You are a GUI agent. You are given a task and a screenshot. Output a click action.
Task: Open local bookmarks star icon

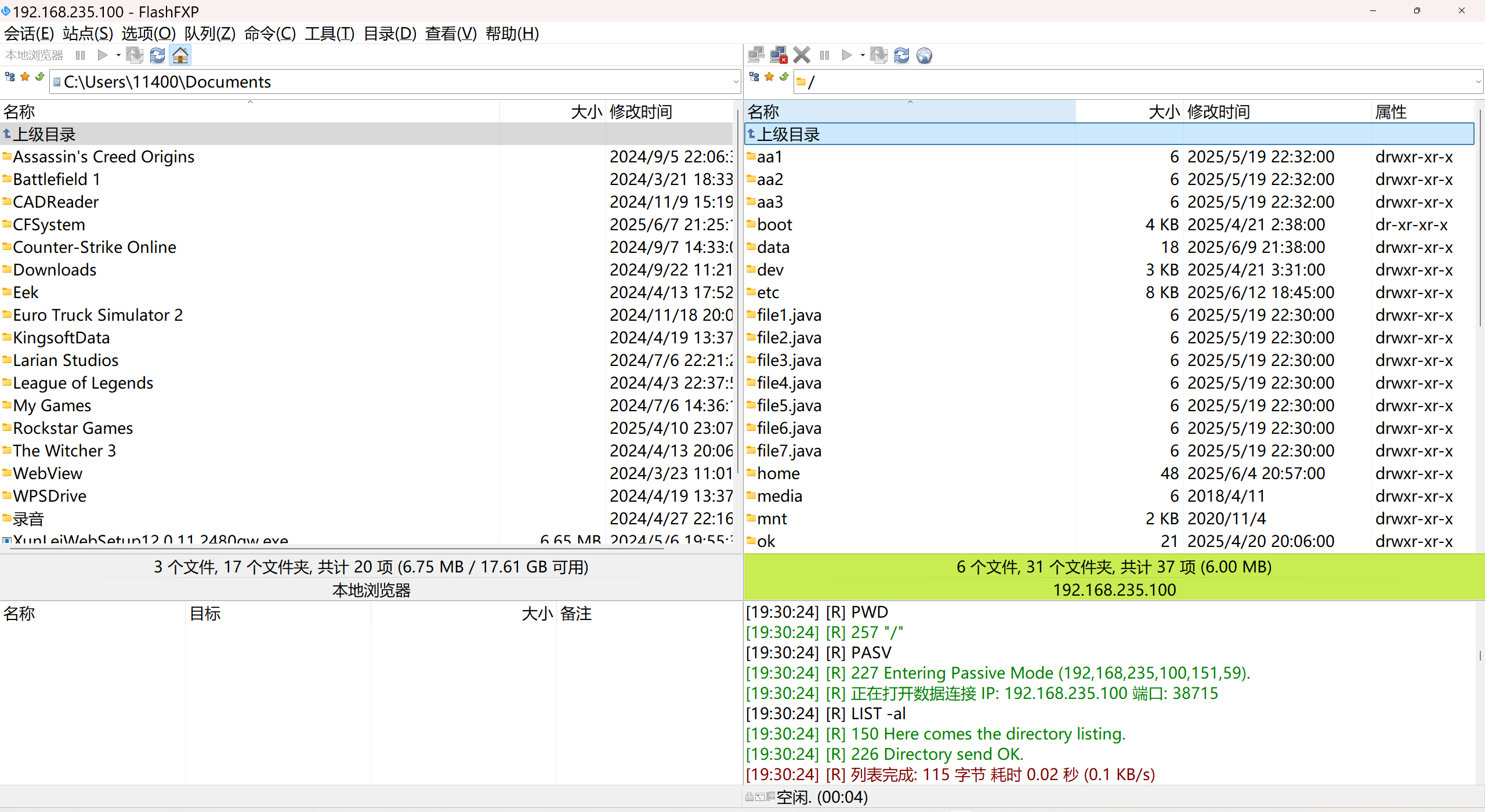point(25,77)
